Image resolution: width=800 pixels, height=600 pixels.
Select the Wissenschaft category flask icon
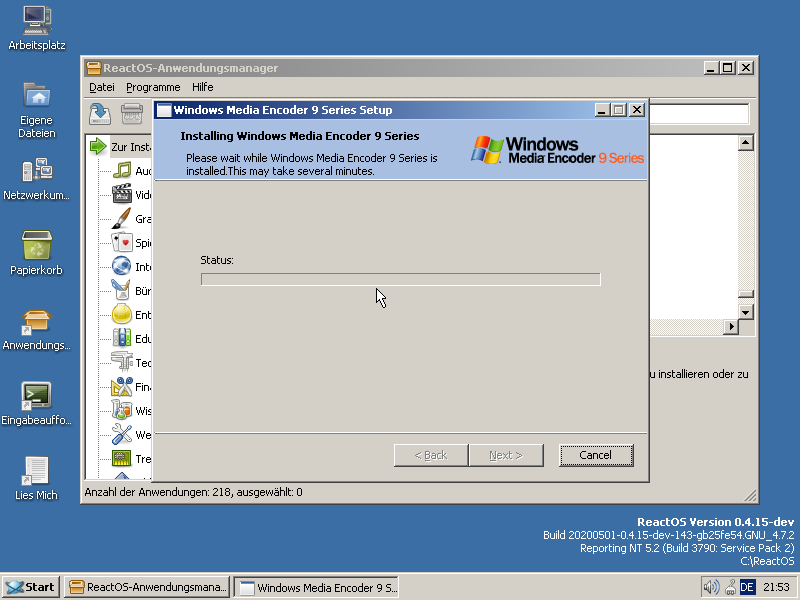[x=122, y=410]
